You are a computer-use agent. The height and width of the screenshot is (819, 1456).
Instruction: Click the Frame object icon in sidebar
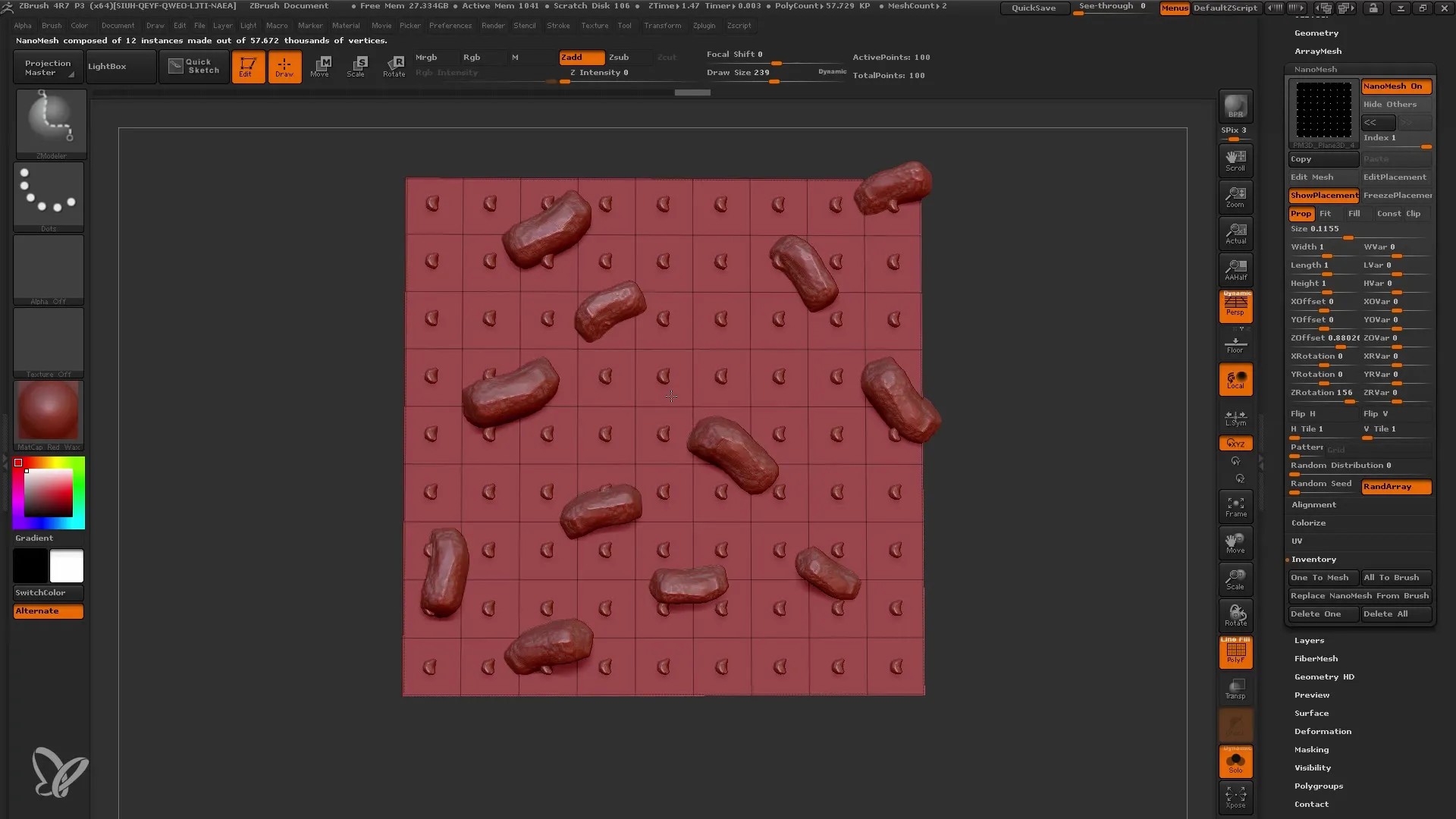point(1236,506)
